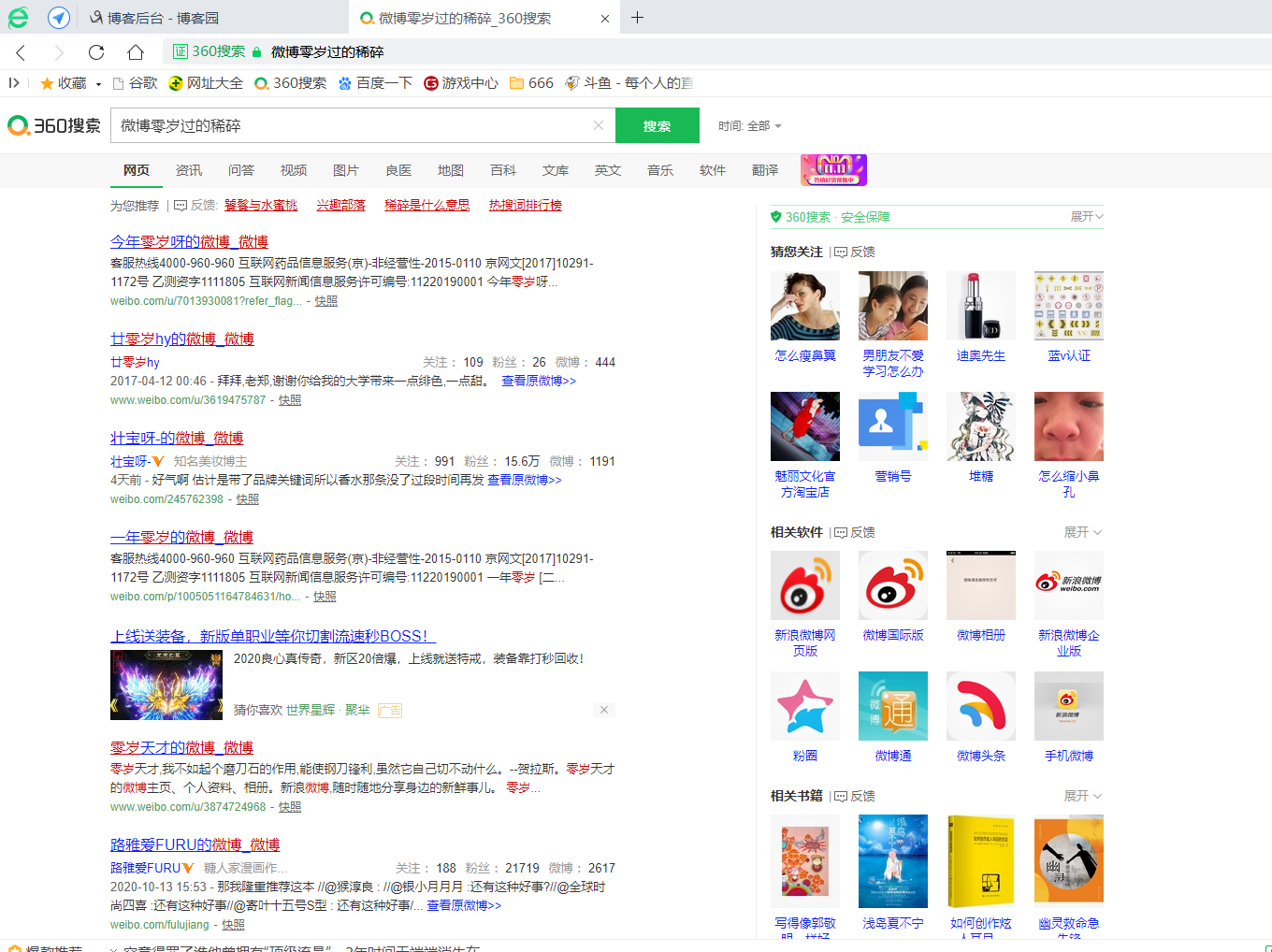Click the 11.11 promotional banner
This screenshot has height=952, width=1272.
833,170
